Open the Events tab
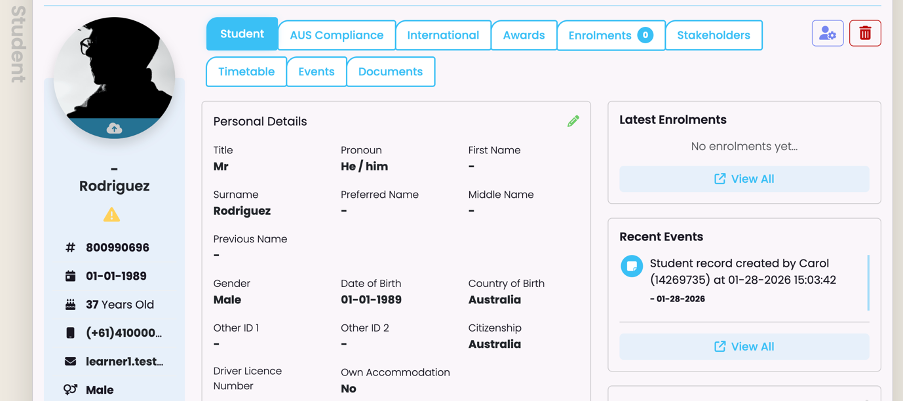The height and width of the screenshot is (402, 904). 316,72
